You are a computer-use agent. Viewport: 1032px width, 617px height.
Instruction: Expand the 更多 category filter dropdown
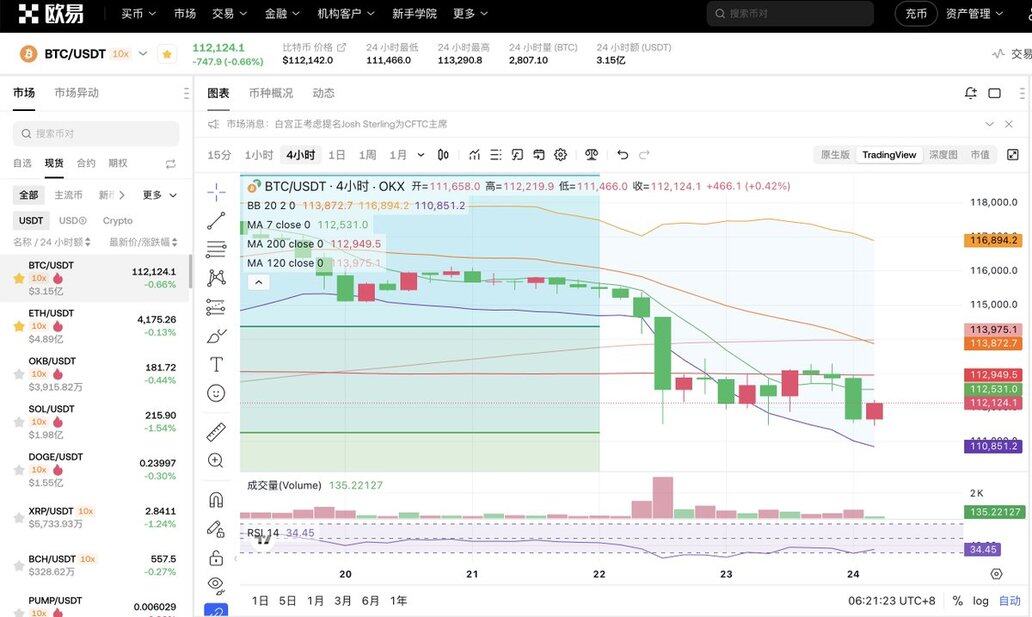pos(160,195)
